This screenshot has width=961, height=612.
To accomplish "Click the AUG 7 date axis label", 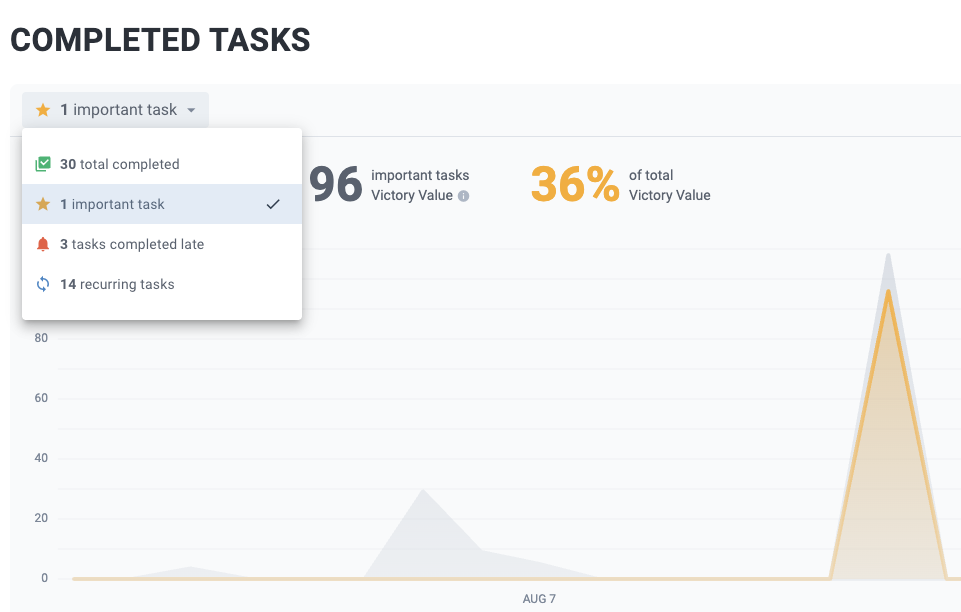I will pos(539,599).
